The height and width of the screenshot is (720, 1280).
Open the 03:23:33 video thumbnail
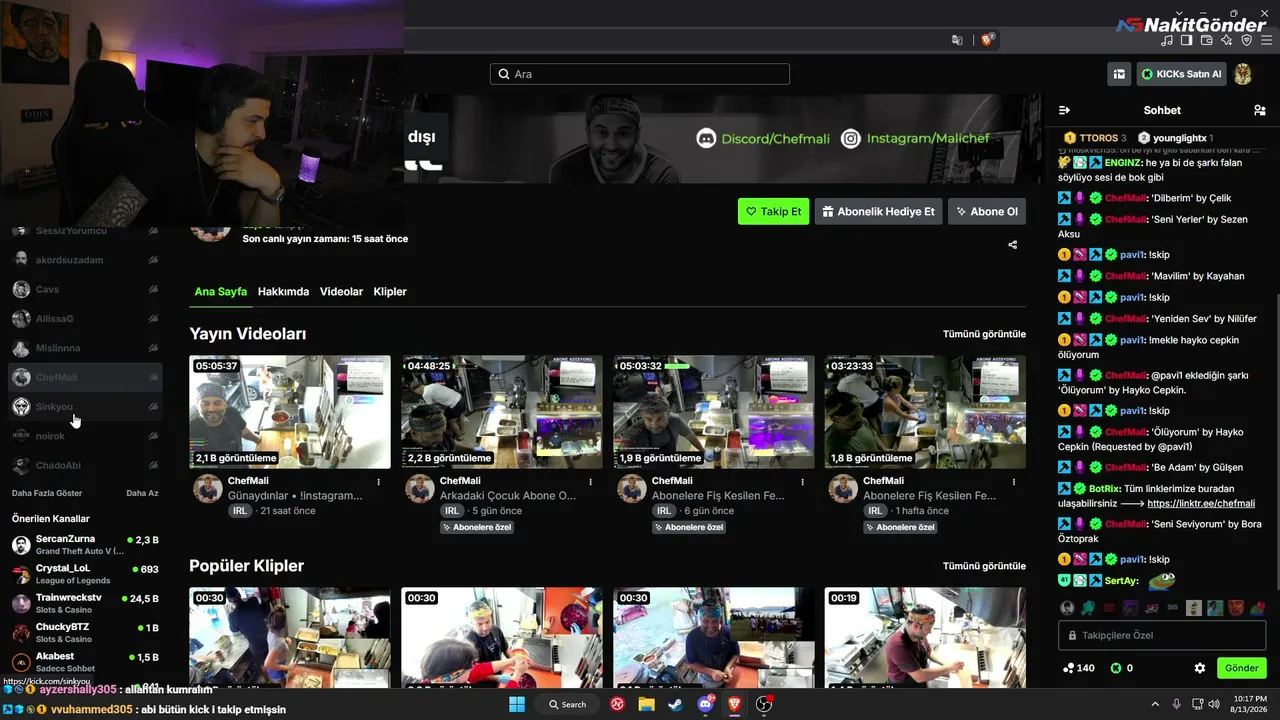[925, 412]
